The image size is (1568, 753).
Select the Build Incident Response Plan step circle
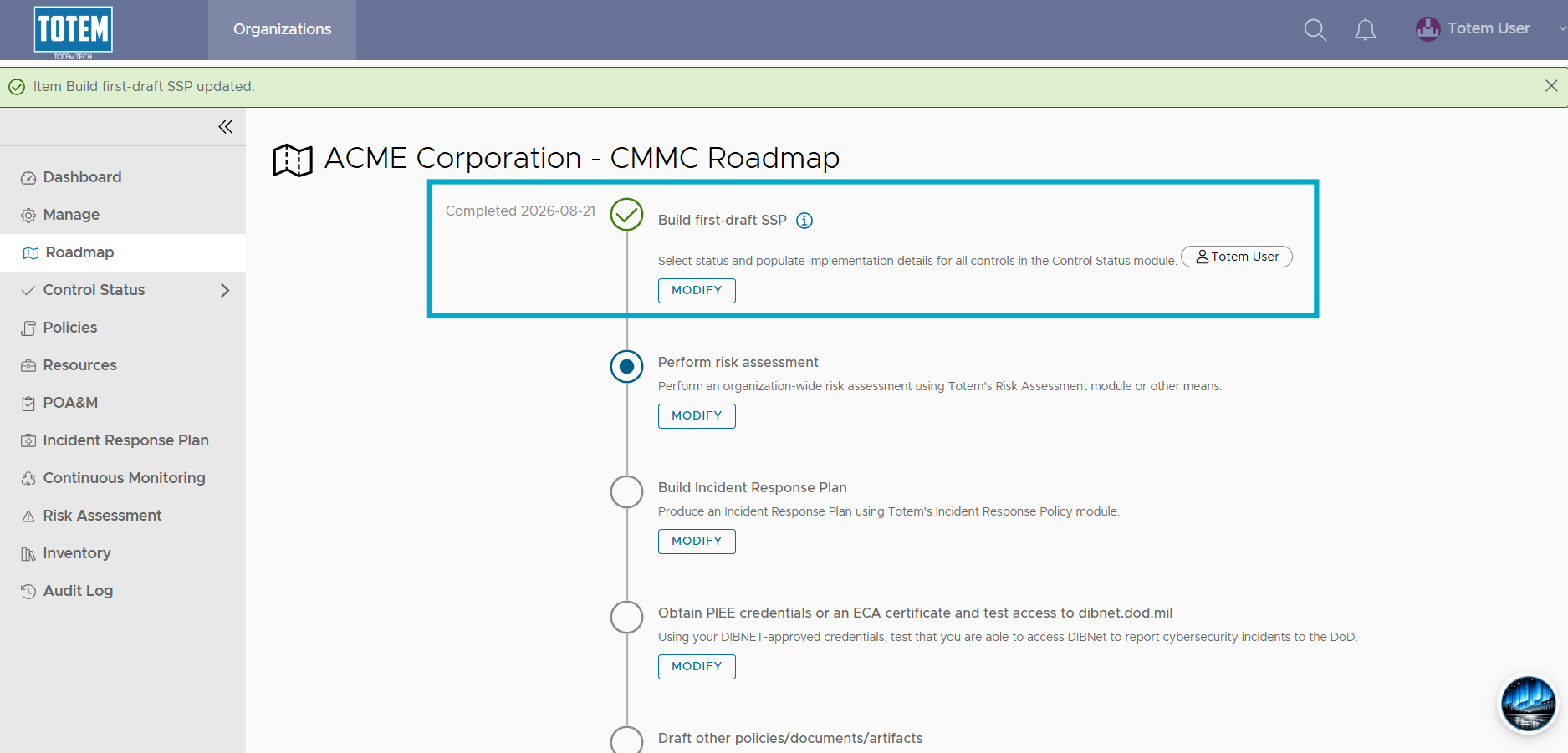[626, 491]
